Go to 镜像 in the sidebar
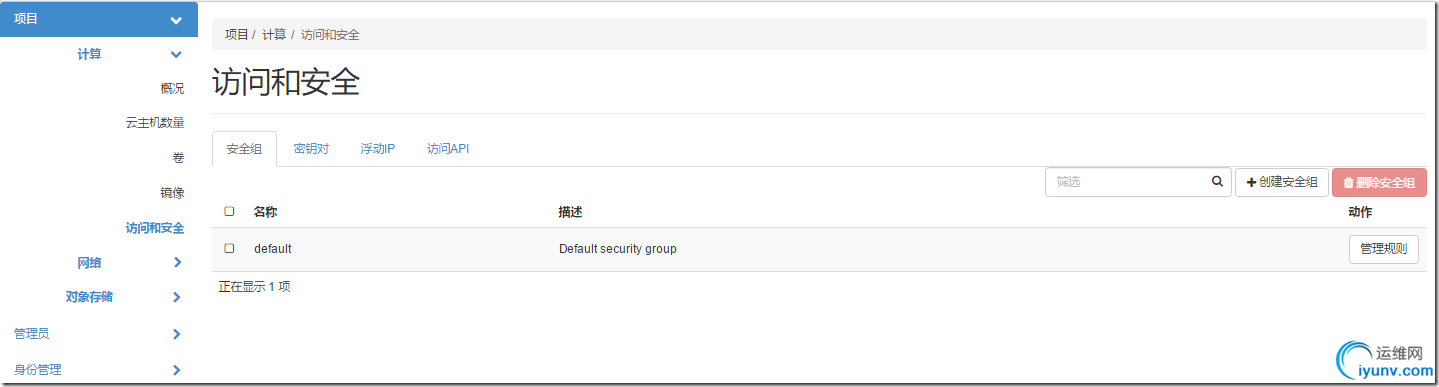The height and width of the screenshot is (387, 1439). [x=172, y=193]
